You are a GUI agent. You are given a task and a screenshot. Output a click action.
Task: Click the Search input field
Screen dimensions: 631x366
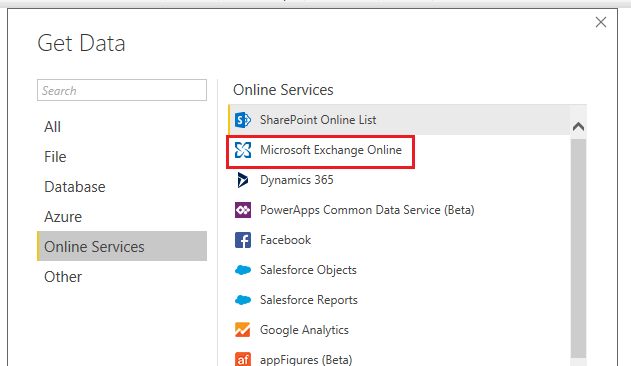tap(122, 90)
